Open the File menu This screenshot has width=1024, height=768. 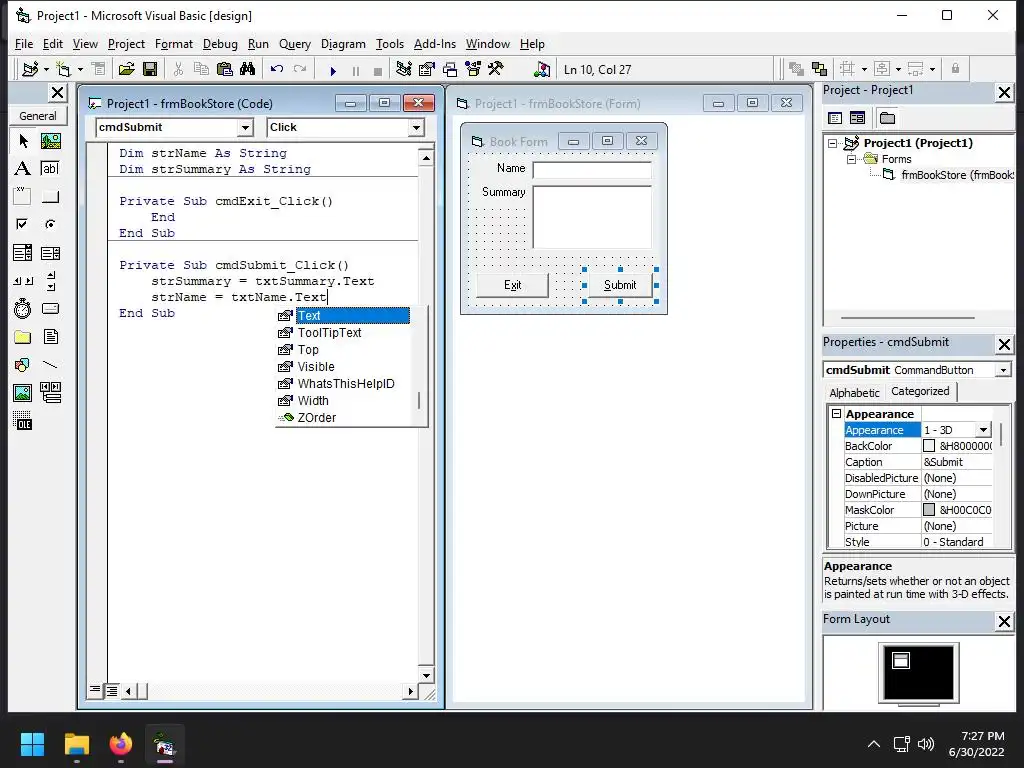point(24,44)
